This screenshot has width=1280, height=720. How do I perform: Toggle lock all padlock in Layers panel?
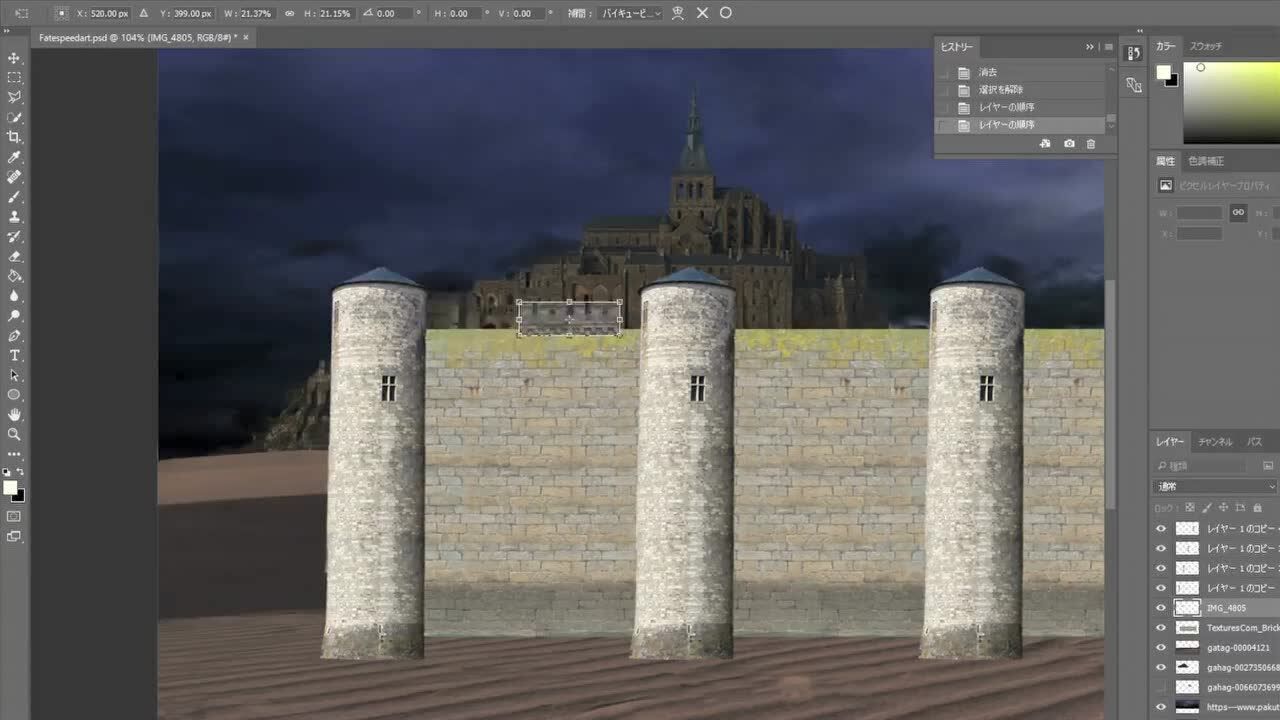pos(1257,508)
